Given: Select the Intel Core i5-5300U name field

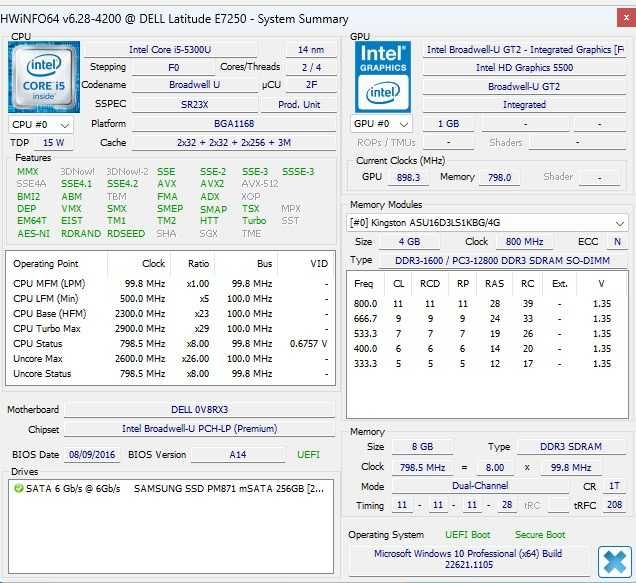Looking at the screenshot, I should point(170,49).
